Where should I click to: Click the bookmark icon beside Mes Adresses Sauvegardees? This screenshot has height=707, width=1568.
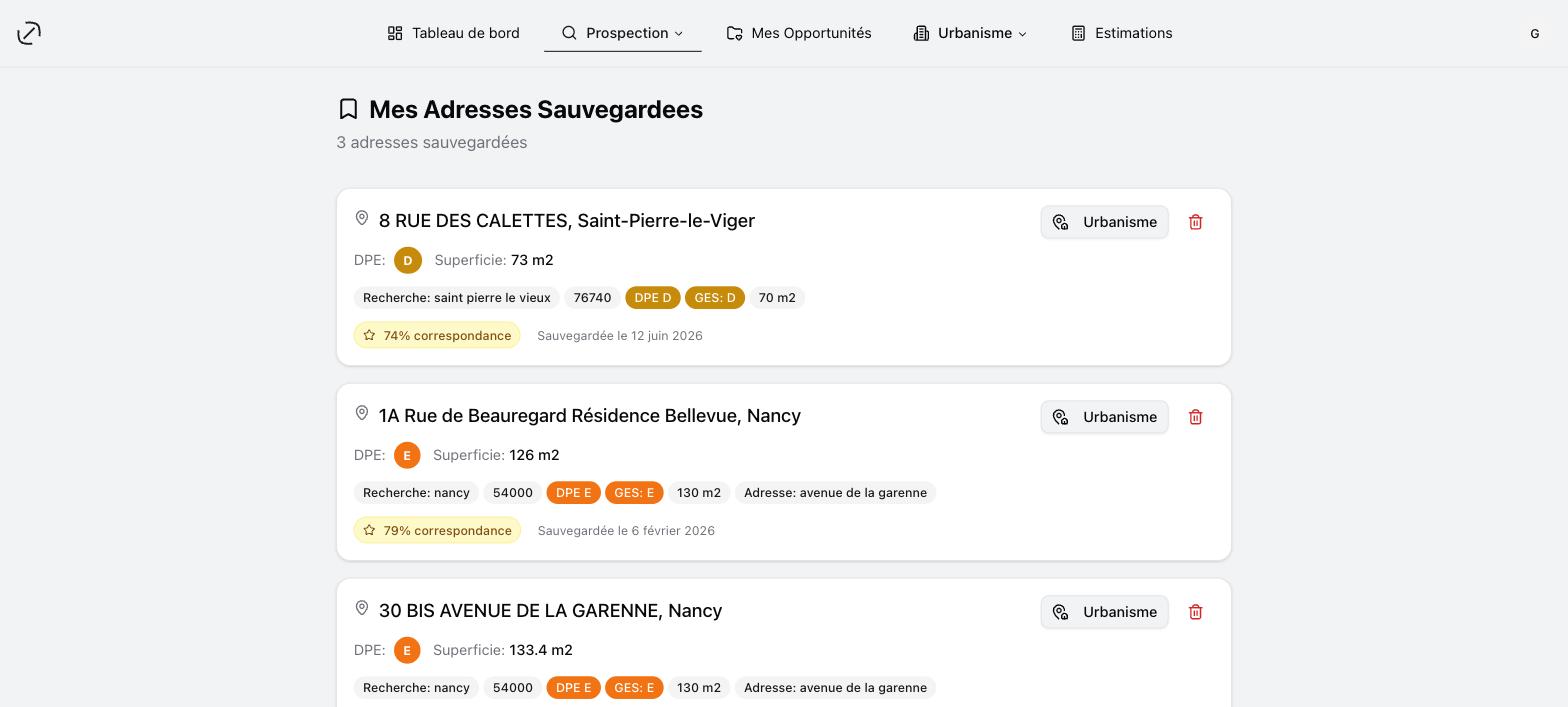[348, 109]
